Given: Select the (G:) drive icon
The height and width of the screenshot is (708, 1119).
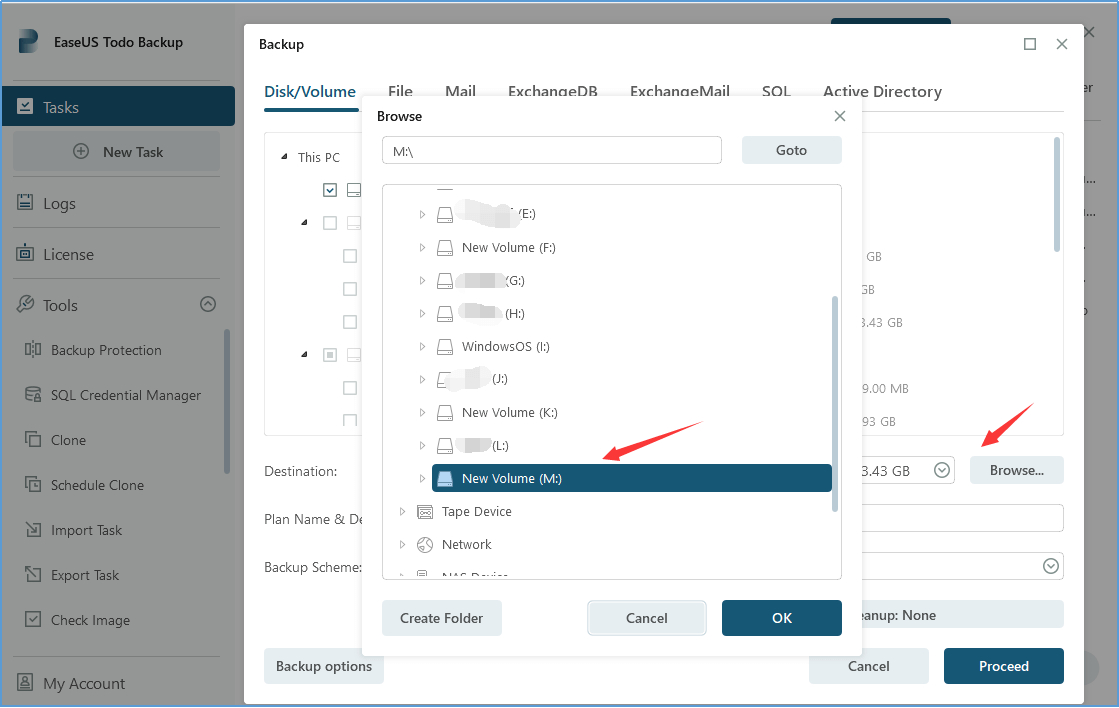Looking at the screenshot, I should (x=445, y=280).
